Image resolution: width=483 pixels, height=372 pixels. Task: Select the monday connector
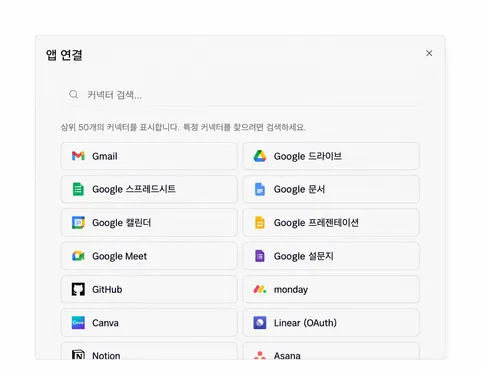pyautogui.click(x=331, y=289)
